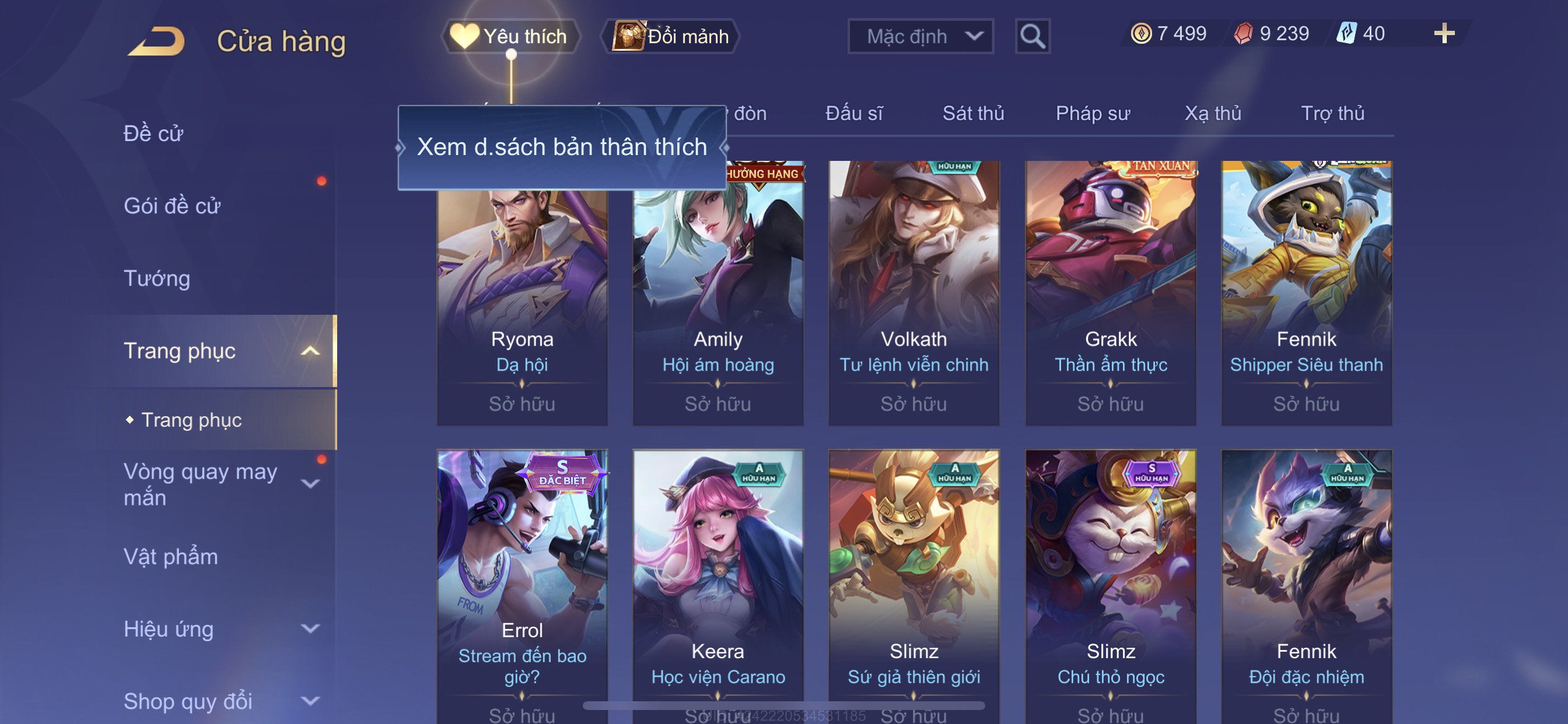Click the Xem d.sách bản thân thích tooltip

coord(562,148)
